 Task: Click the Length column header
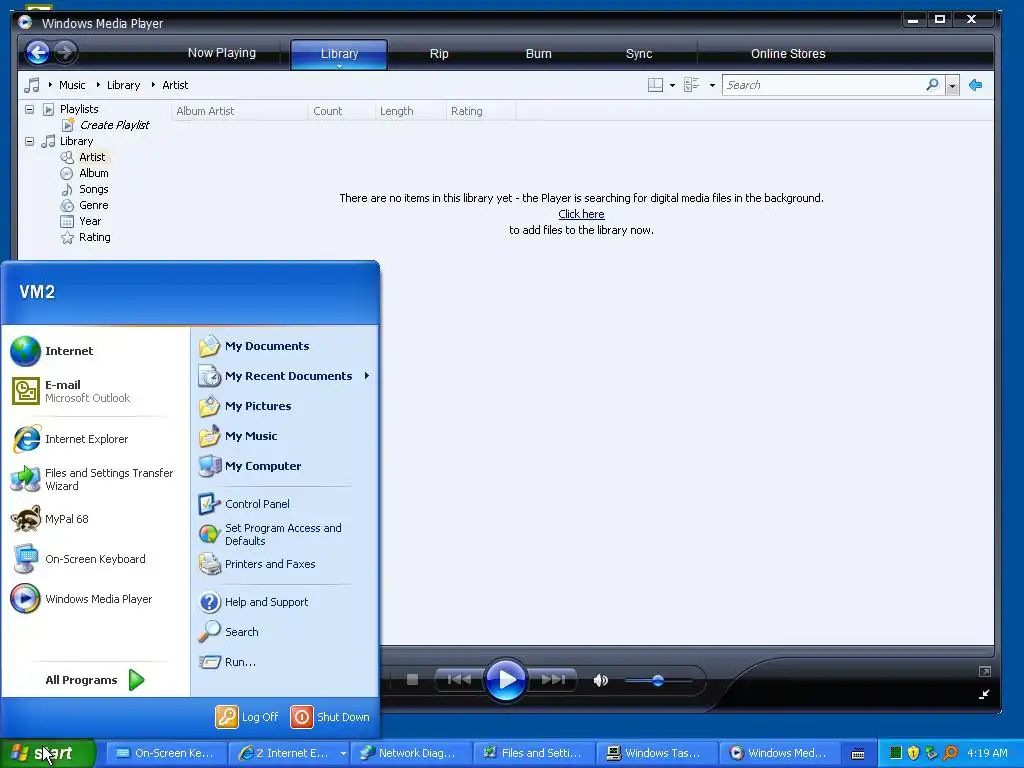coord(411,111)
